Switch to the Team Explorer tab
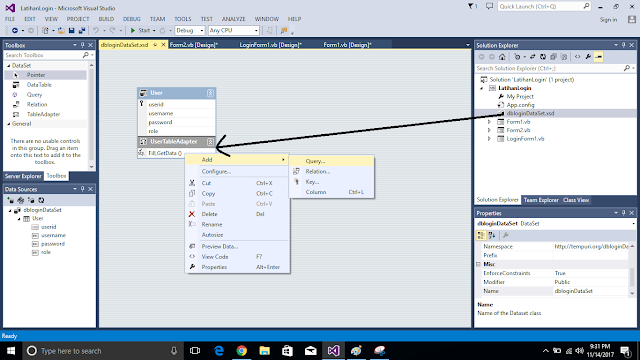This screenshot has height=360, width=640. click(x=541, y=200)
